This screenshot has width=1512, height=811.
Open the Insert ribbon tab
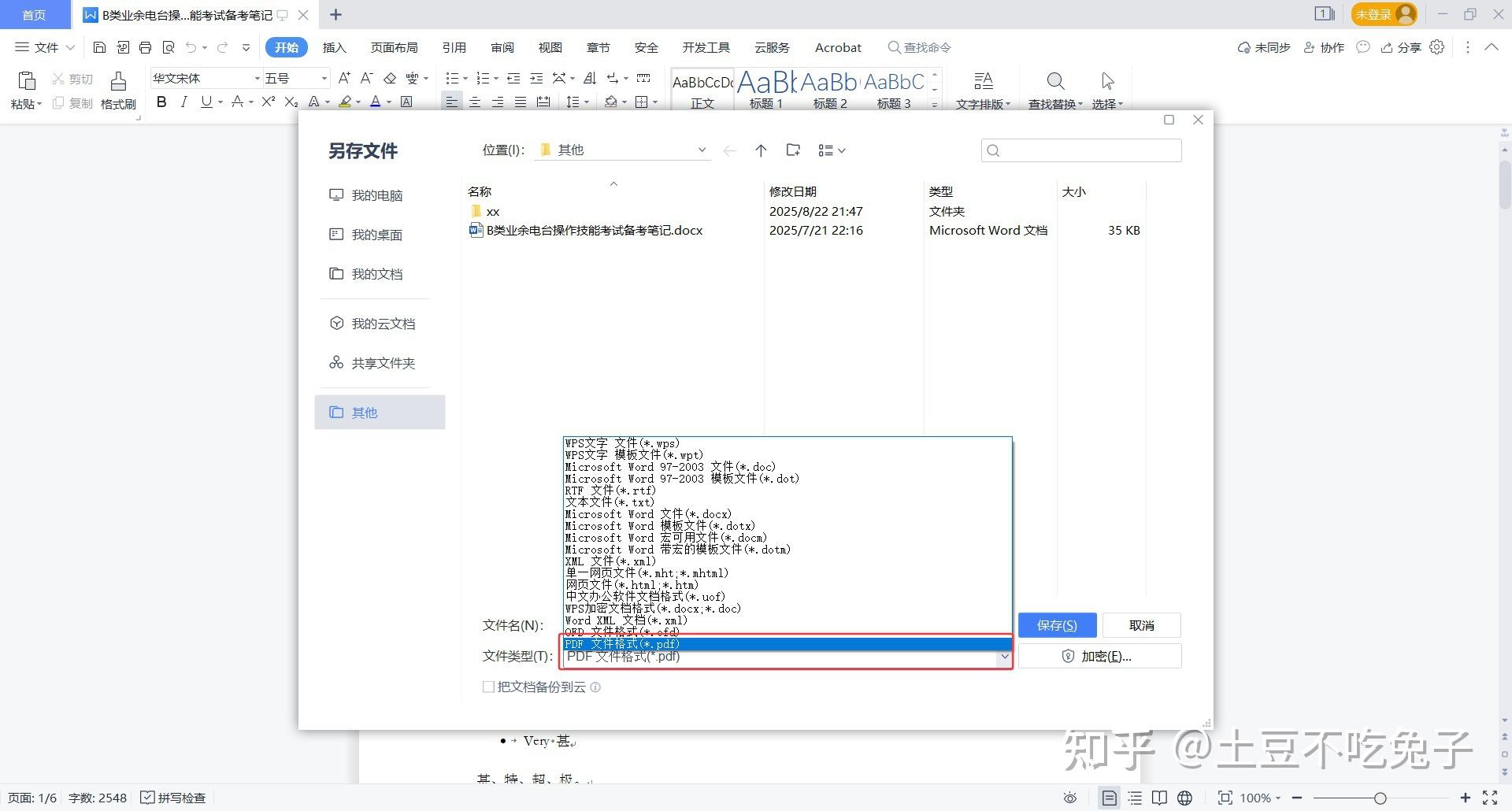334,47
